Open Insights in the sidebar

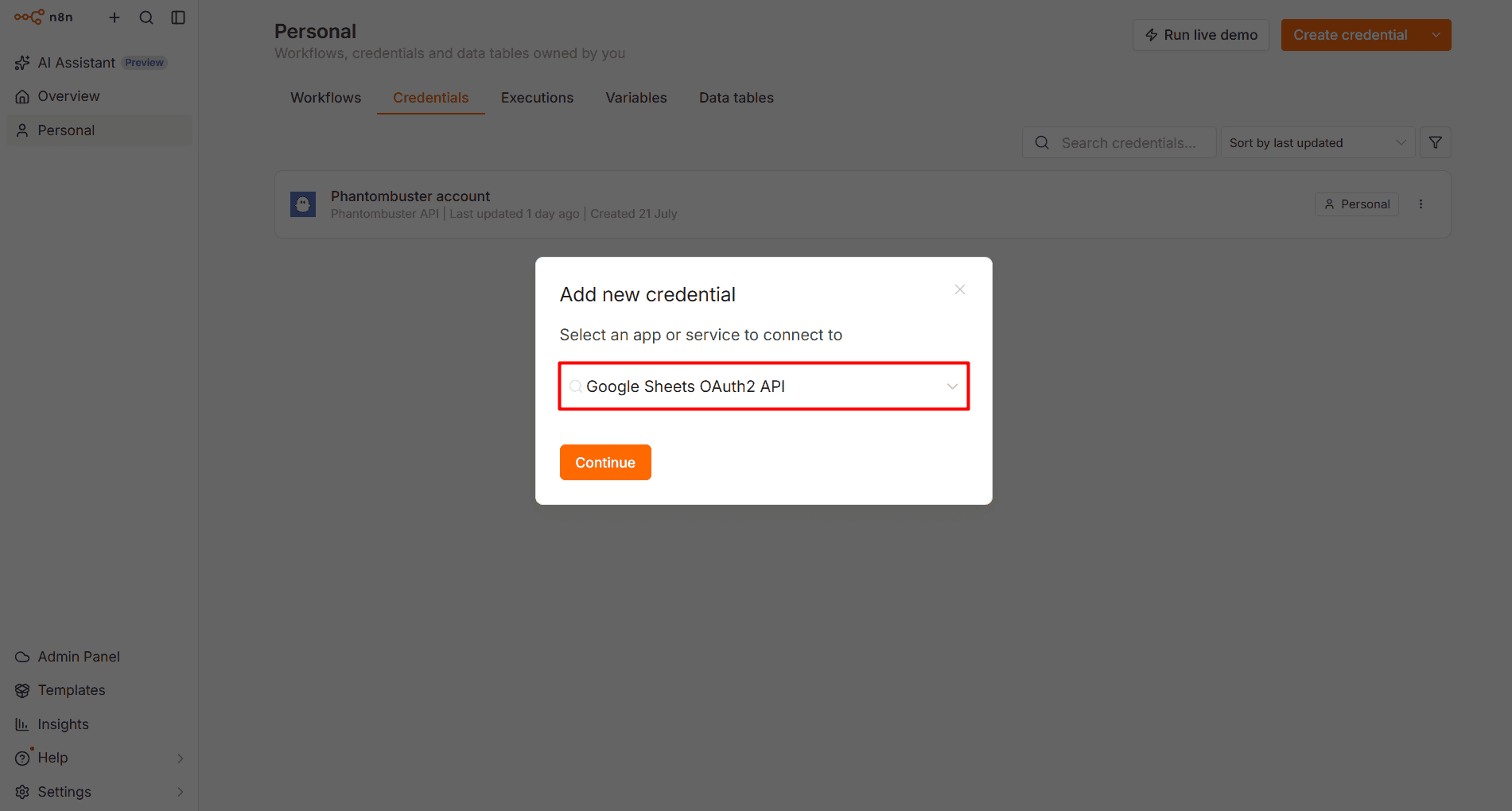click(x=99, y=724)
